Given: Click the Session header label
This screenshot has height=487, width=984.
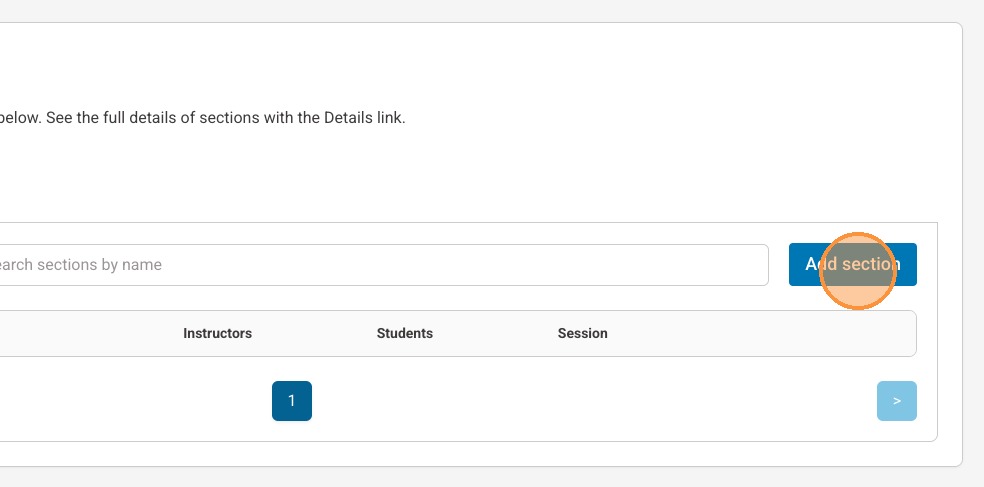Looking at the screenshot, I should point(582,333).
